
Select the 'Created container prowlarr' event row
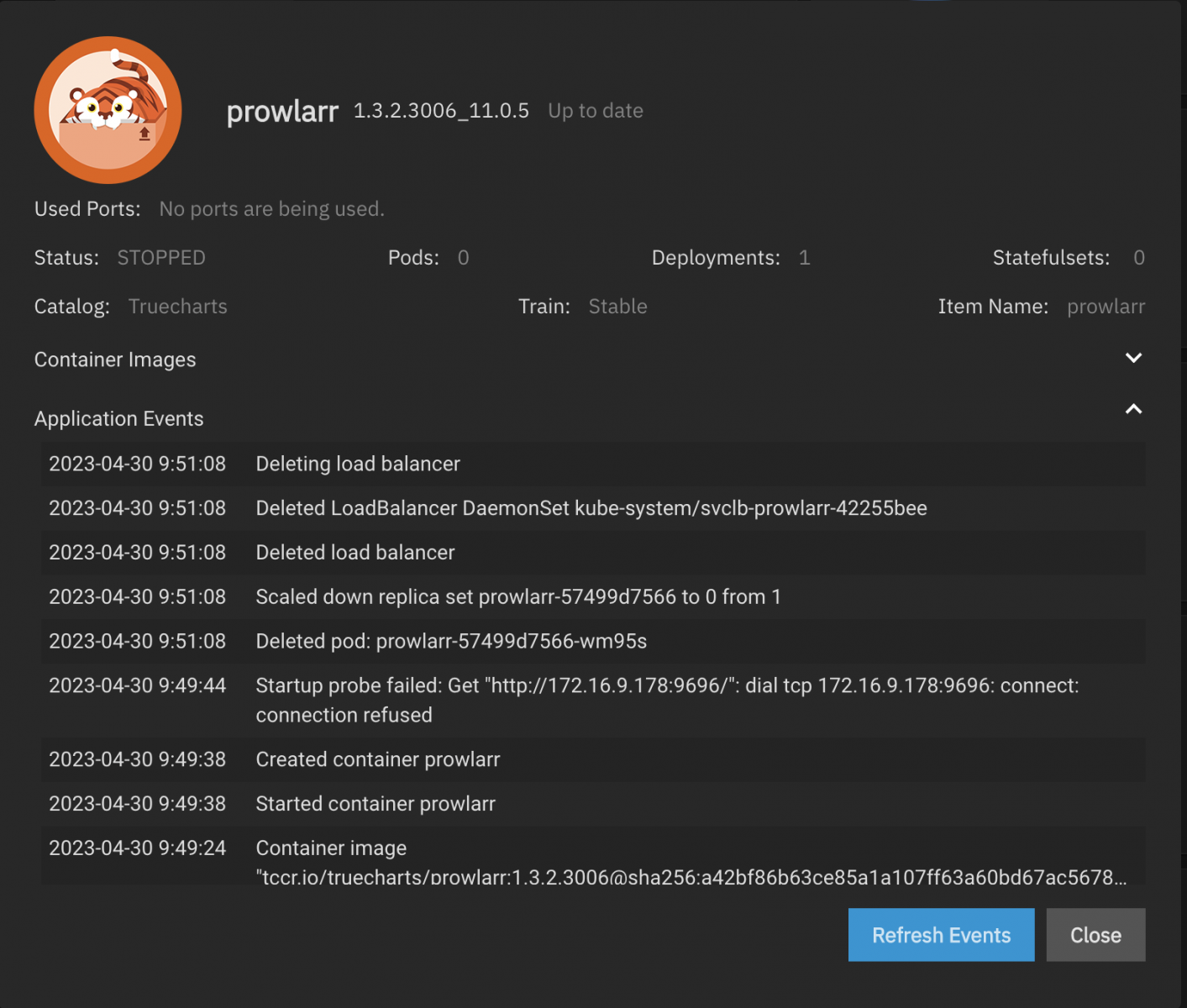(x=593, y=759)
